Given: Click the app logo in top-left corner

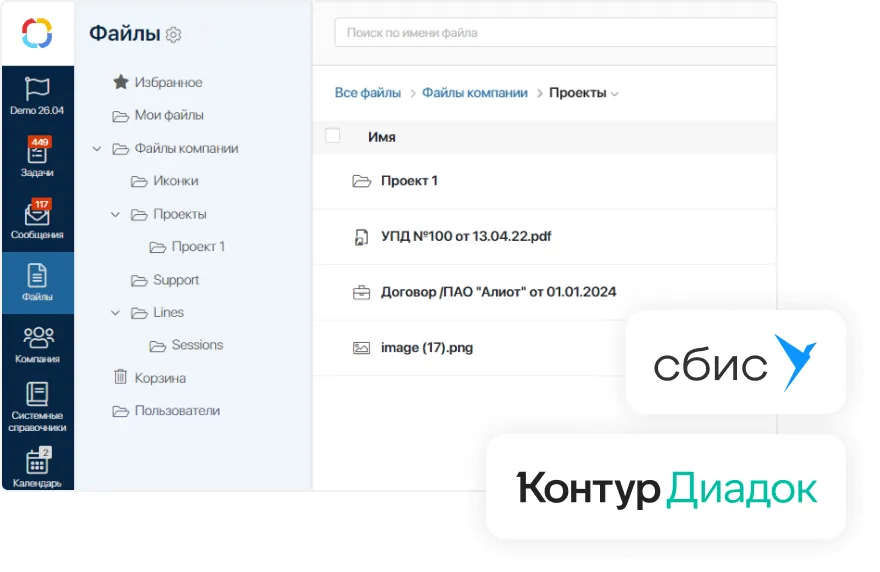Looking at the screenshot, I should tap(37, 33).
